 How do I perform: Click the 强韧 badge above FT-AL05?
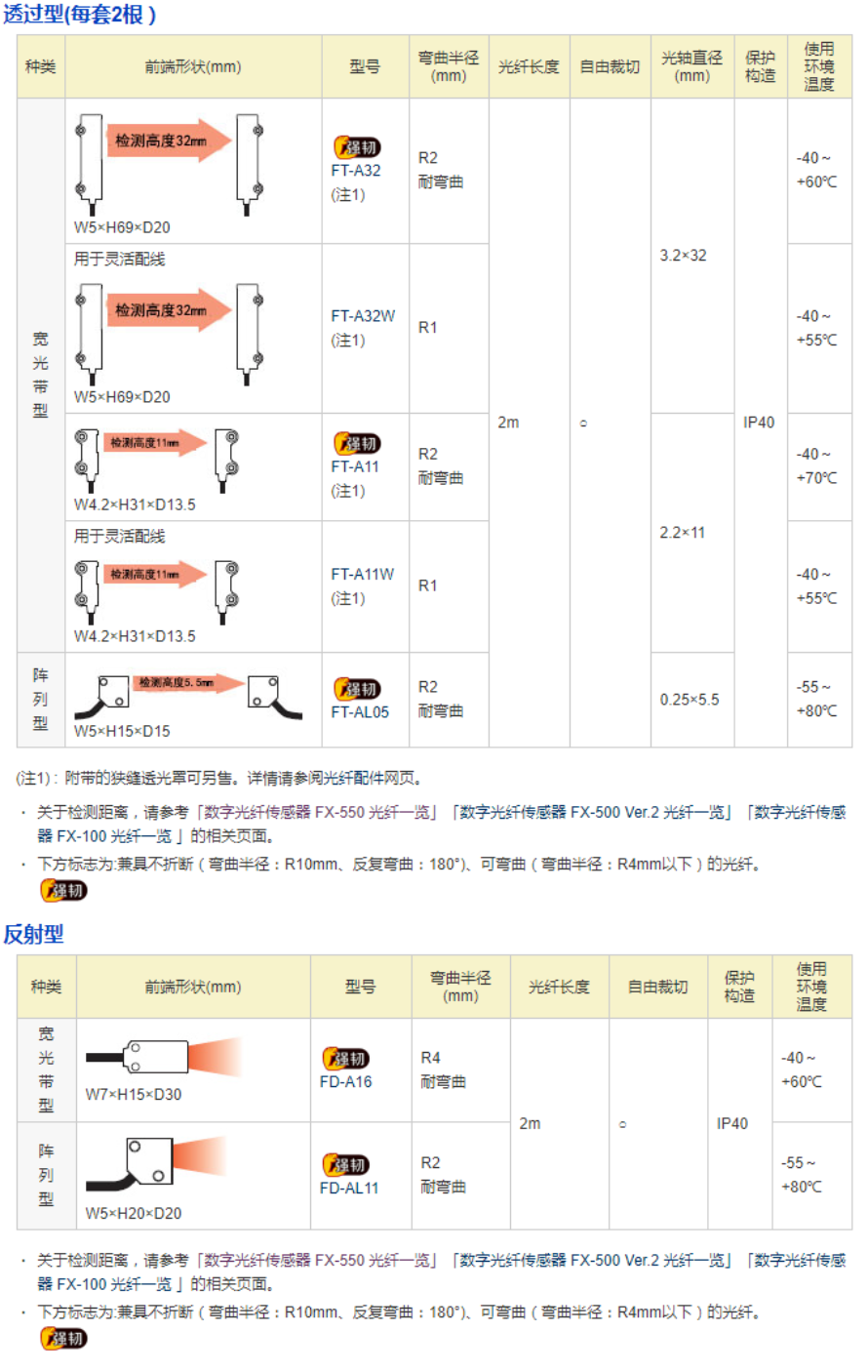tap(357, 689)
